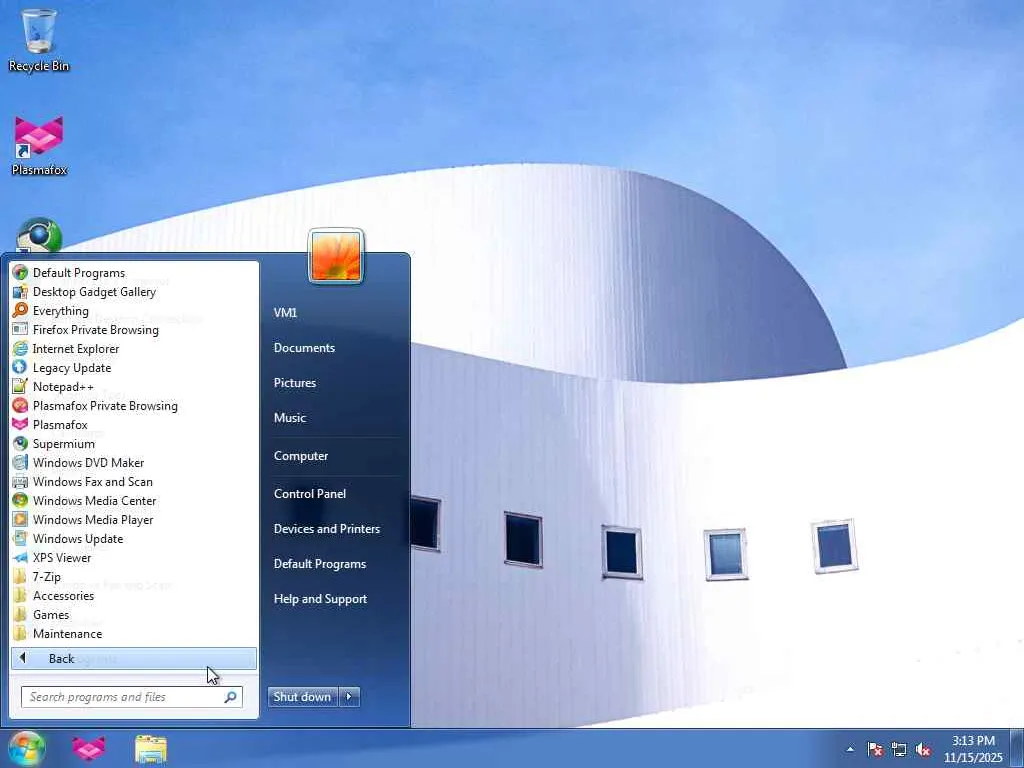Select the Recycle Bin desktop icon
The width and height of the screenshot is (1024, 768).
click(39, 40)
